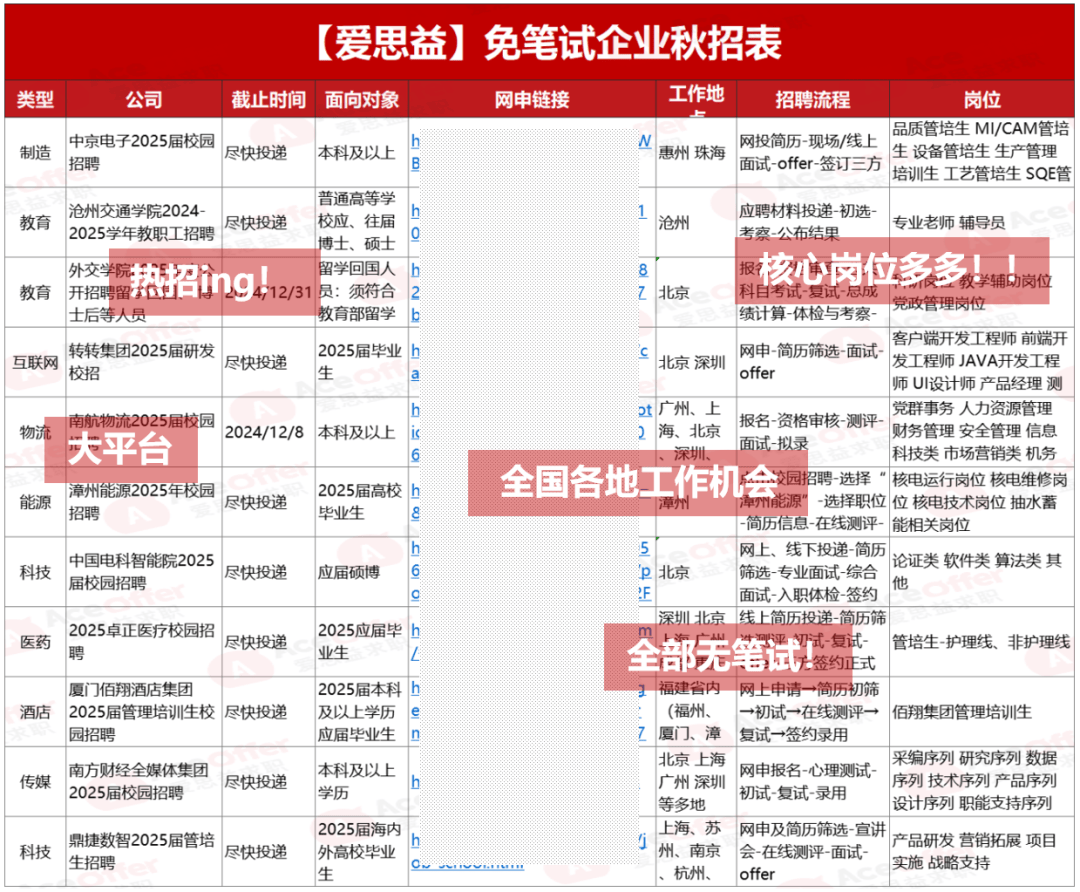Click 上海、苏州、南京 location cell
The width and height of the screenshot is (1080, 892).
coord(696,851)
